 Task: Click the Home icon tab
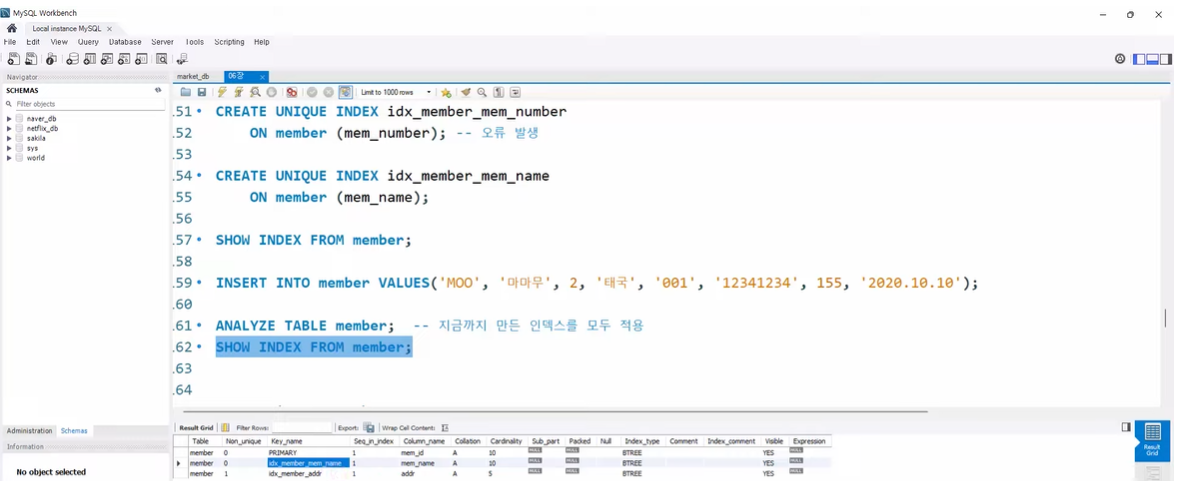pyautogui.click(x=11, y=28)
